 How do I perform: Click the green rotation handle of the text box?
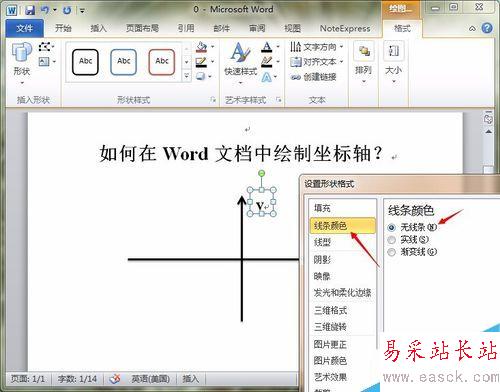click(x=262, y=173)
